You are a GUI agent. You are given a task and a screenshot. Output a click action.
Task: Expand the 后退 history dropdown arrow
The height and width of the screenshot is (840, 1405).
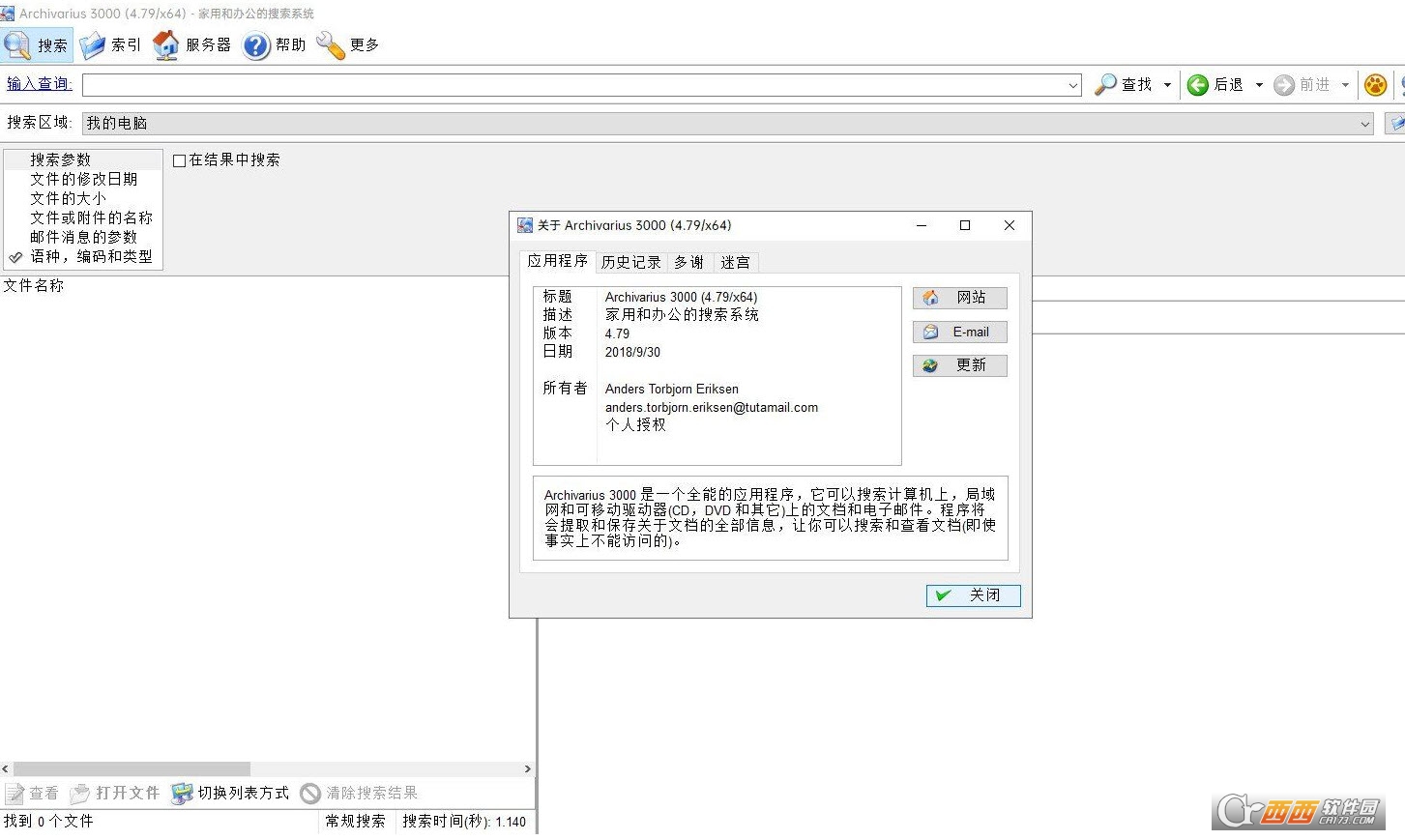click(1259, 85)
